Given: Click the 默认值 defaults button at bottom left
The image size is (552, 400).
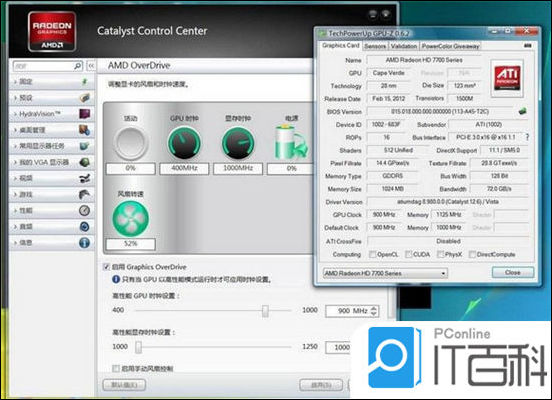Looking at the screenshot, I should 124,385.
